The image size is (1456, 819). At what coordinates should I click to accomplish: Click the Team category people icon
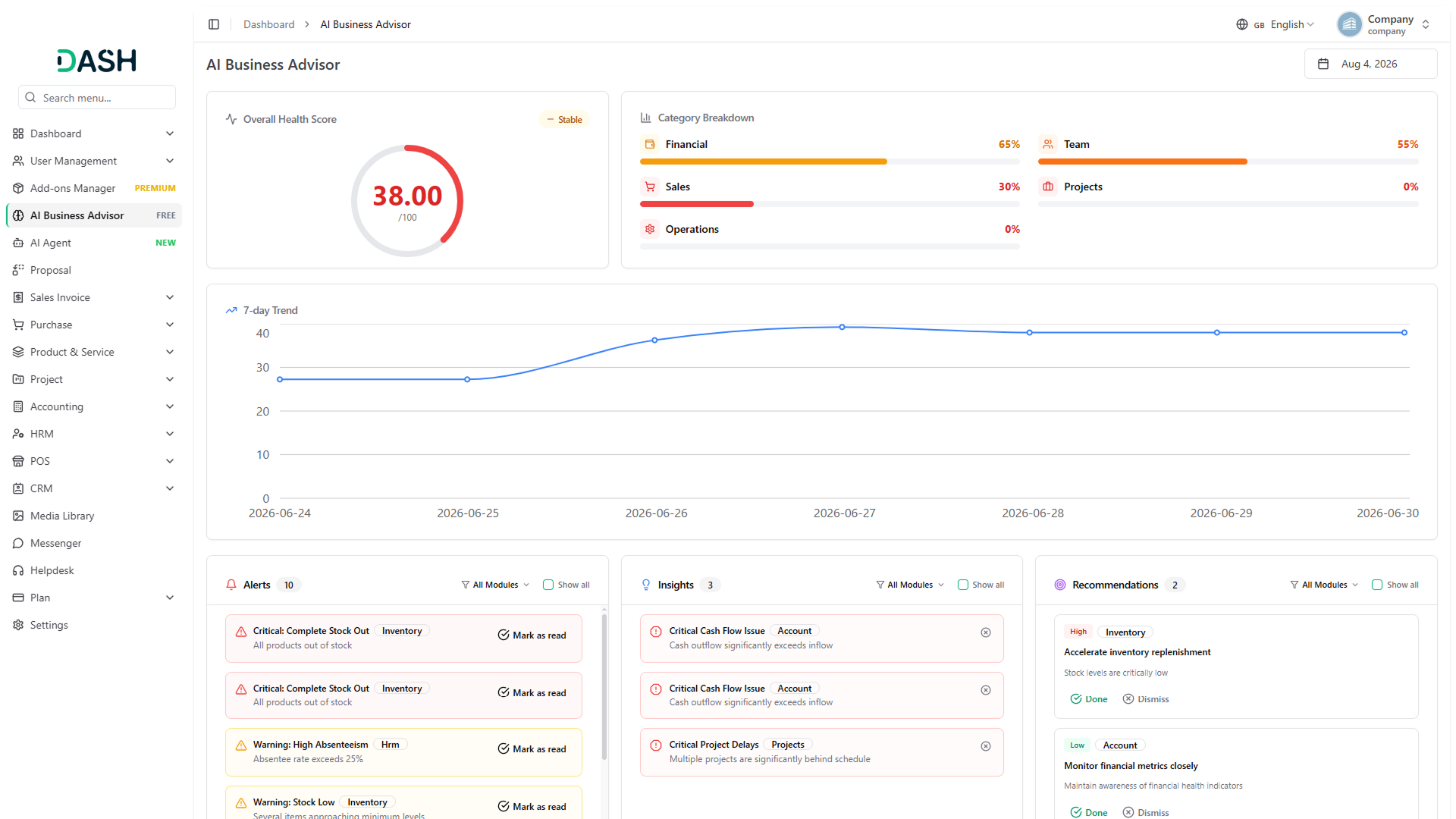pyautogui.click(x=1048, y=144)
